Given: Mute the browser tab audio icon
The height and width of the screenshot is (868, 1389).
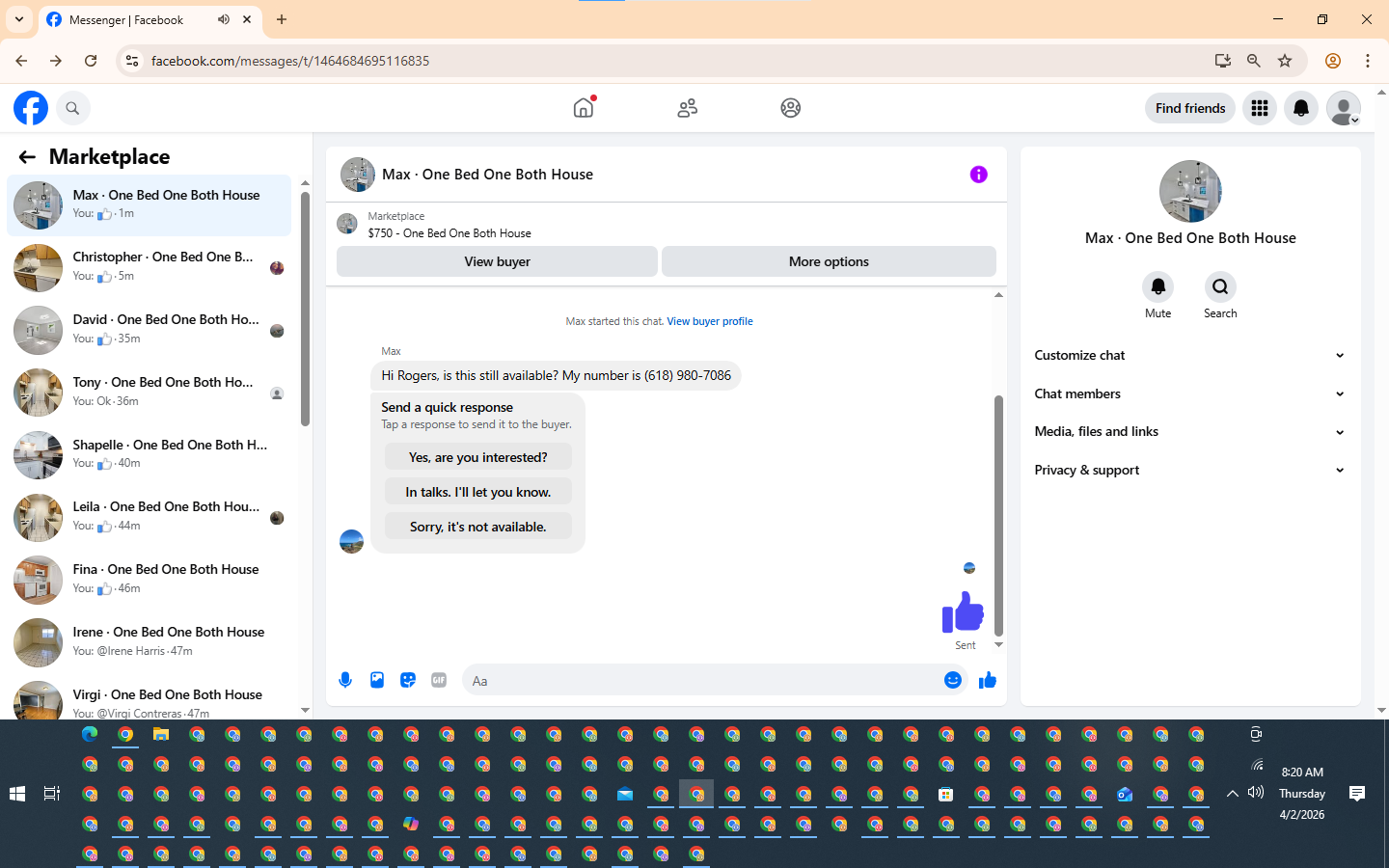Looking at the screenshot, I should [224, 19].
